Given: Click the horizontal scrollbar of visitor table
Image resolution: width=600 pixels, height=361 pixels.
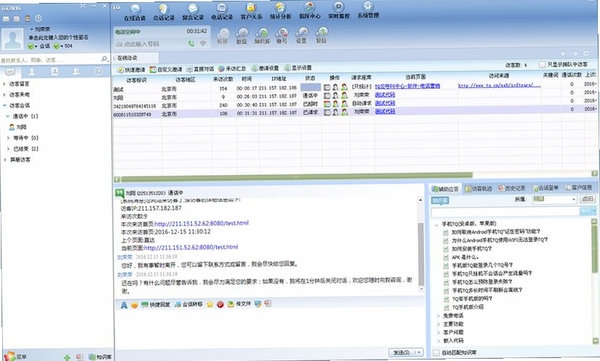Looking at the screenshot, I should pyautogui.click(x=296, y=177).
